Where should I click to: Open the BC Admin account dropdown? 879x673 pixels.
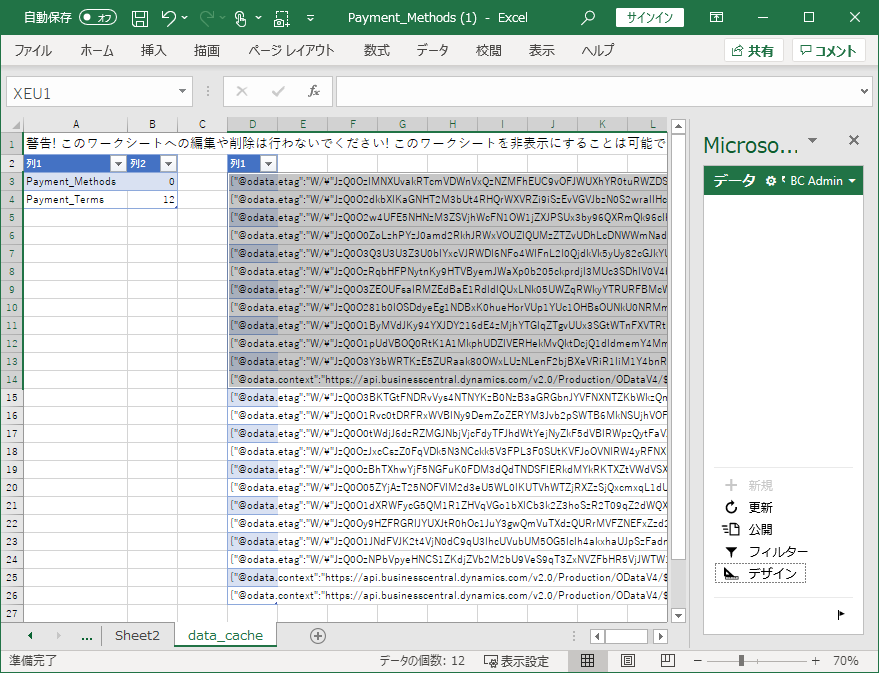823,181
